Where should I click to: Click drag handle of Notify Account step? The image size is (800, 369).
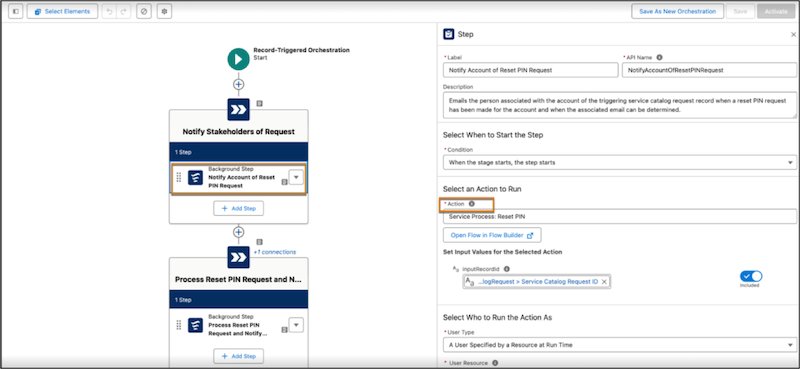click(x=179, y=177)
